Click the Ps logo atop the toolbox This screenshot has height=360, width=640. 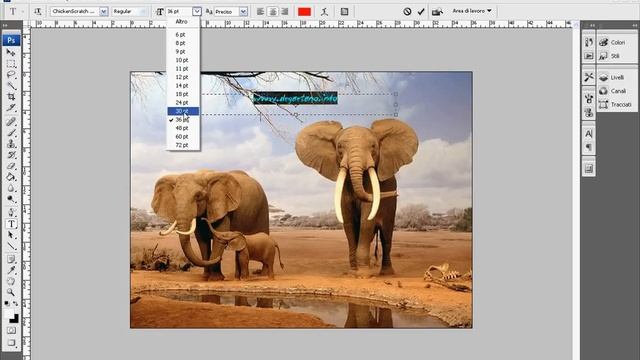pos(11,40)
